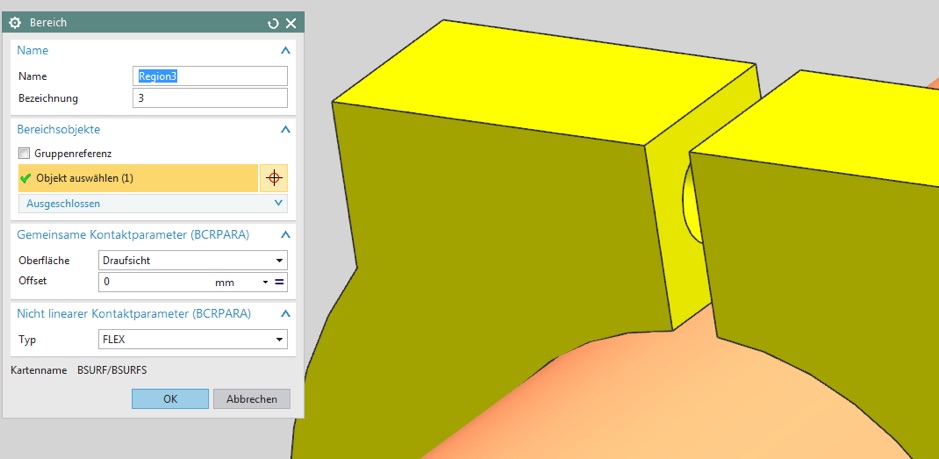Viewport: 939px width, 459px height.
Task: Open the Offset unit mm dropdown arrow
Action: click(265, 282)
